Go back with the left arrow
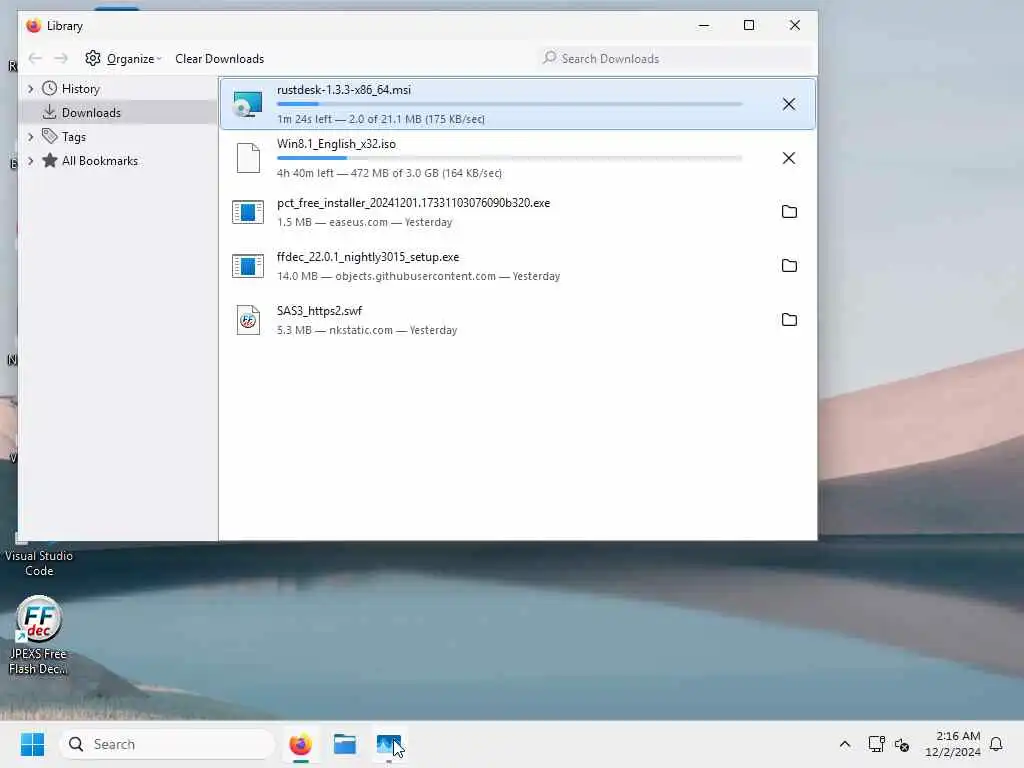1024x768 pixels. click(x=35, y=59)
